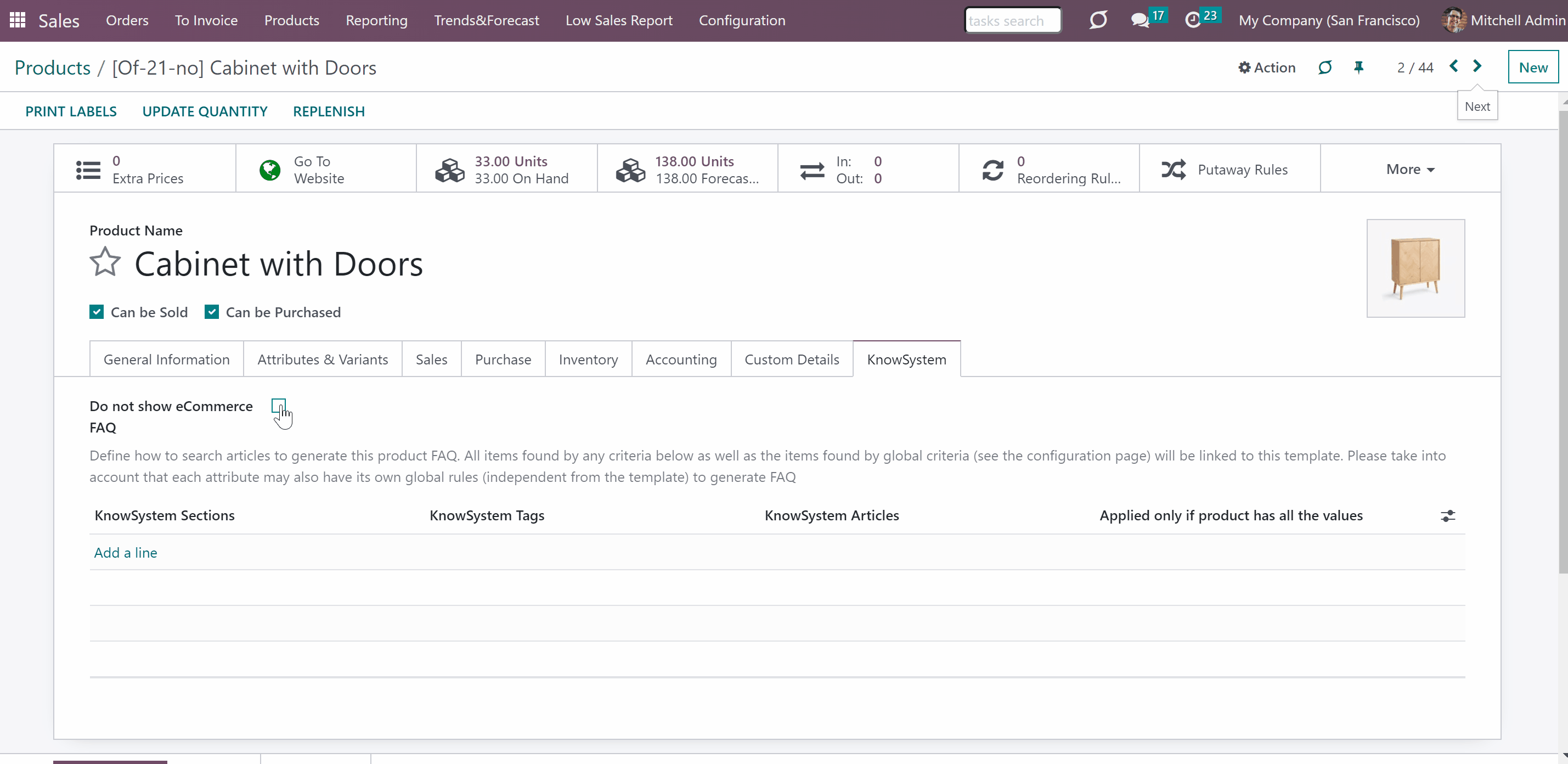Click the Go To Website globe icon
This screenshot has height=764, width=1568.
pos(269,170)
